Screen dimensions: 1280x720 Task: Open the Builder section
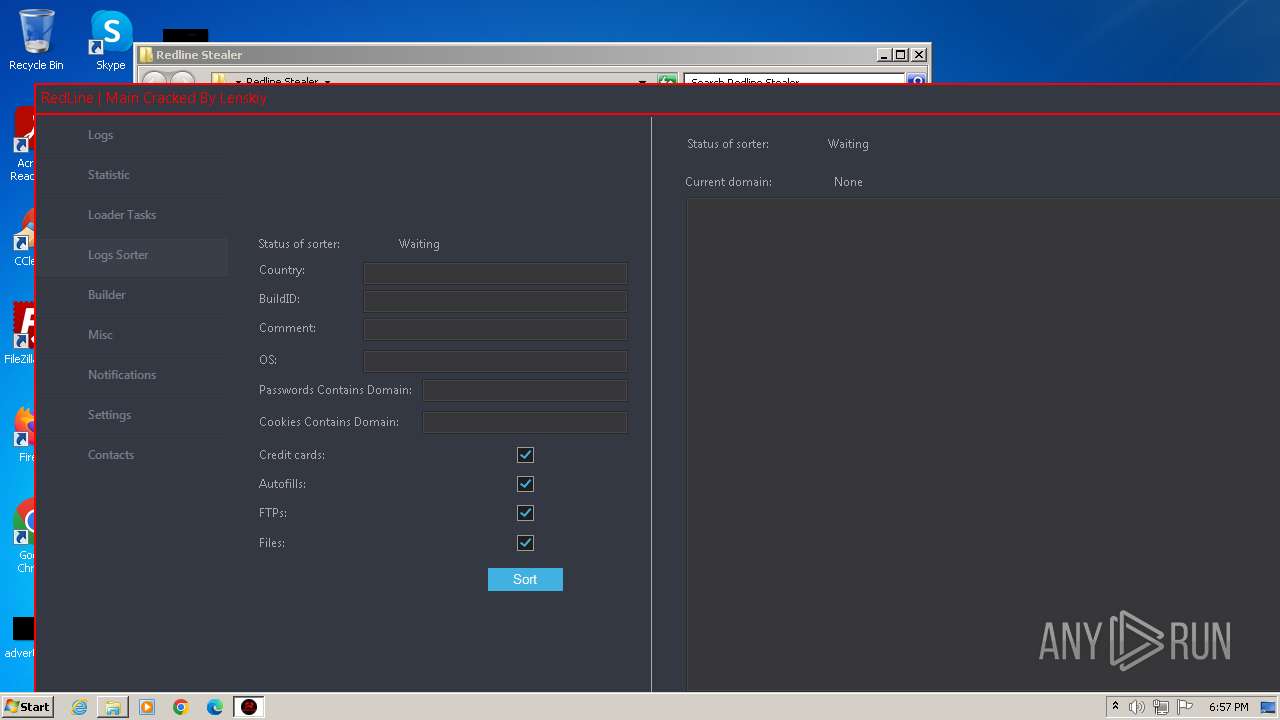(133, 295)
